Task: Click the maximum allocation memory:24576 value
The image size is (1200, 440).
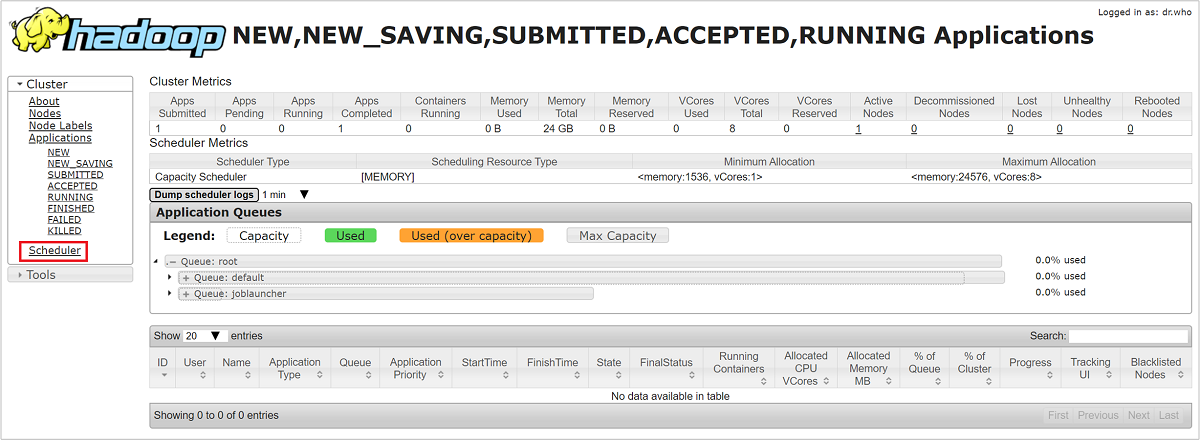Action: (x=976, y=176)
